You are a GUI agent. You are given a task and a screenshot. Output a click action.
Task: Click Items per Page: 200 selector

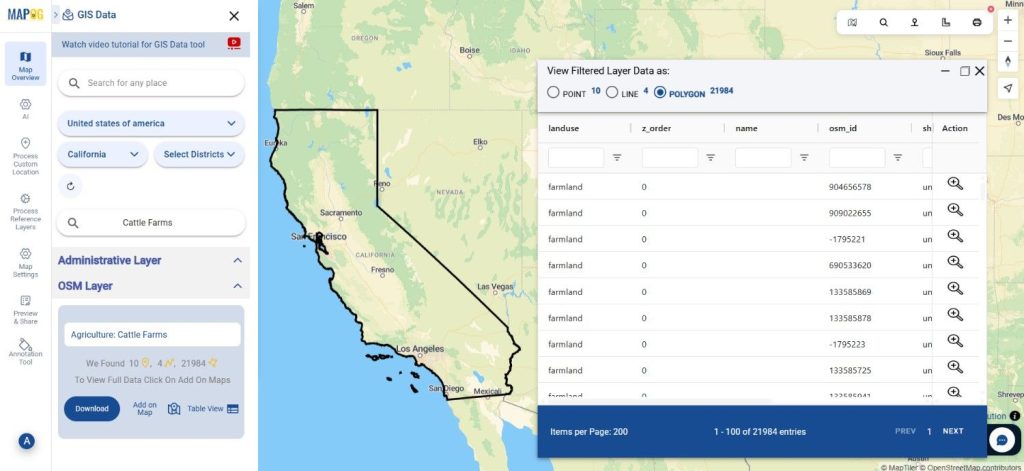[589, 432]
